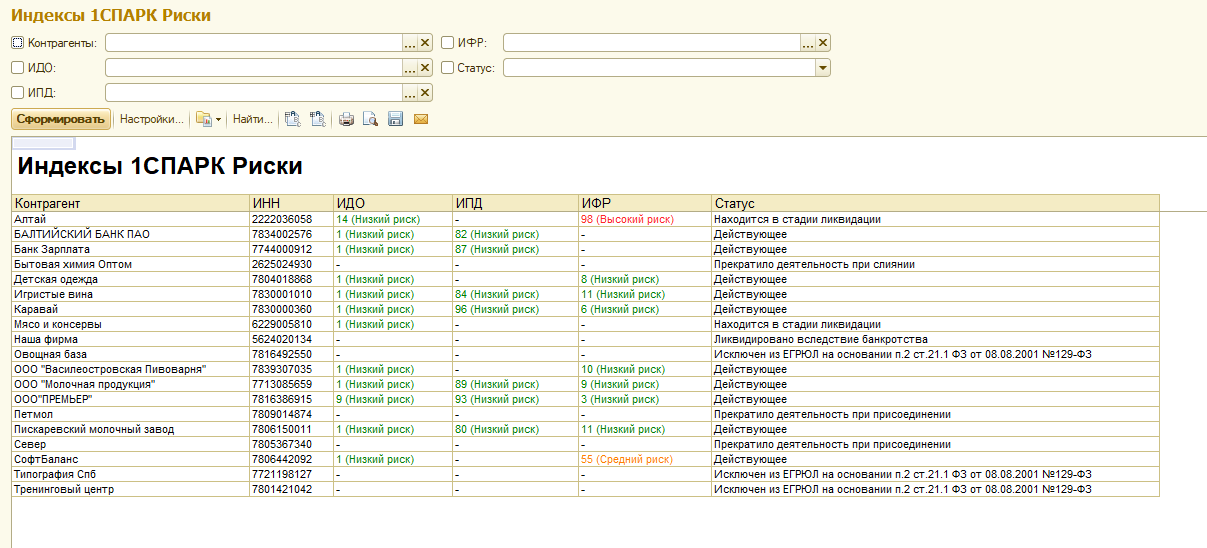Select cell БАЛТИЙСКИЙ БАНК ПАО
This screenshot has height=548, width=1207.
click(x=130, y=234)
